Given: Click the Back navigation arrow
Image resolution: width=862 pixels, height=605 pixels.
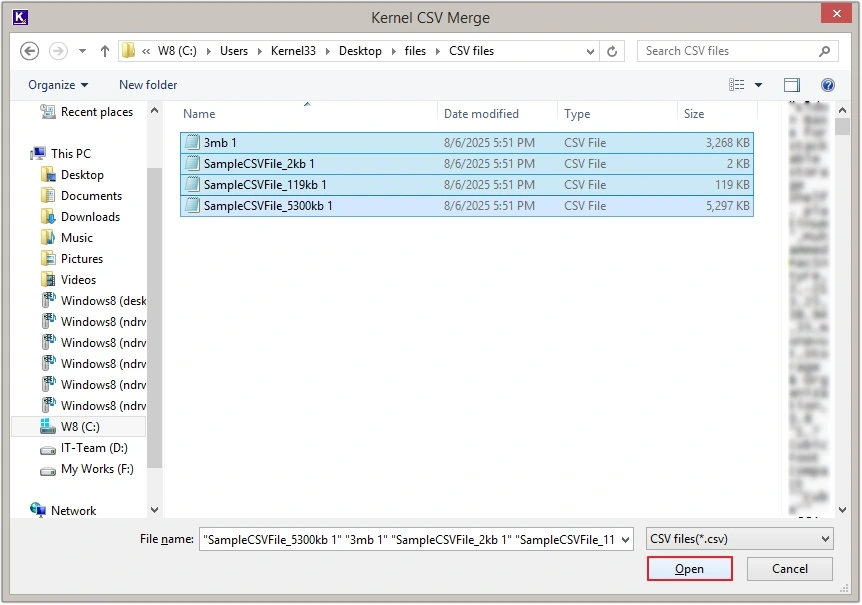Looking at the screenshot, I should pos(29,51).
